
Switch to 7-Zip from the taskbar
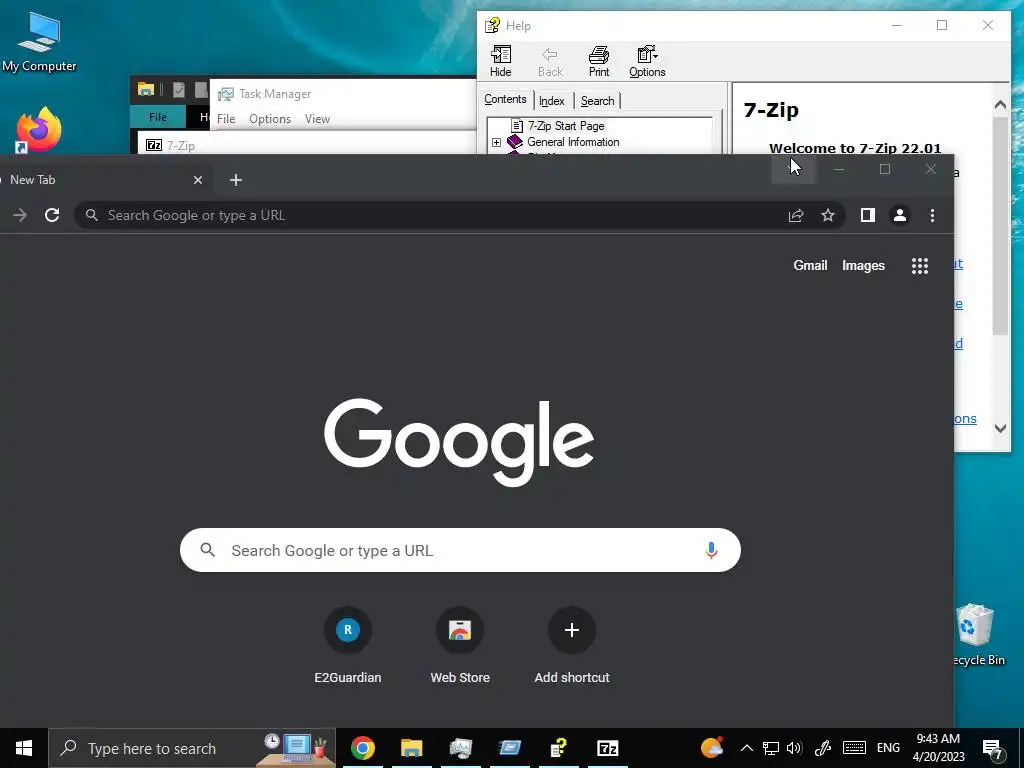pos(607,748)
